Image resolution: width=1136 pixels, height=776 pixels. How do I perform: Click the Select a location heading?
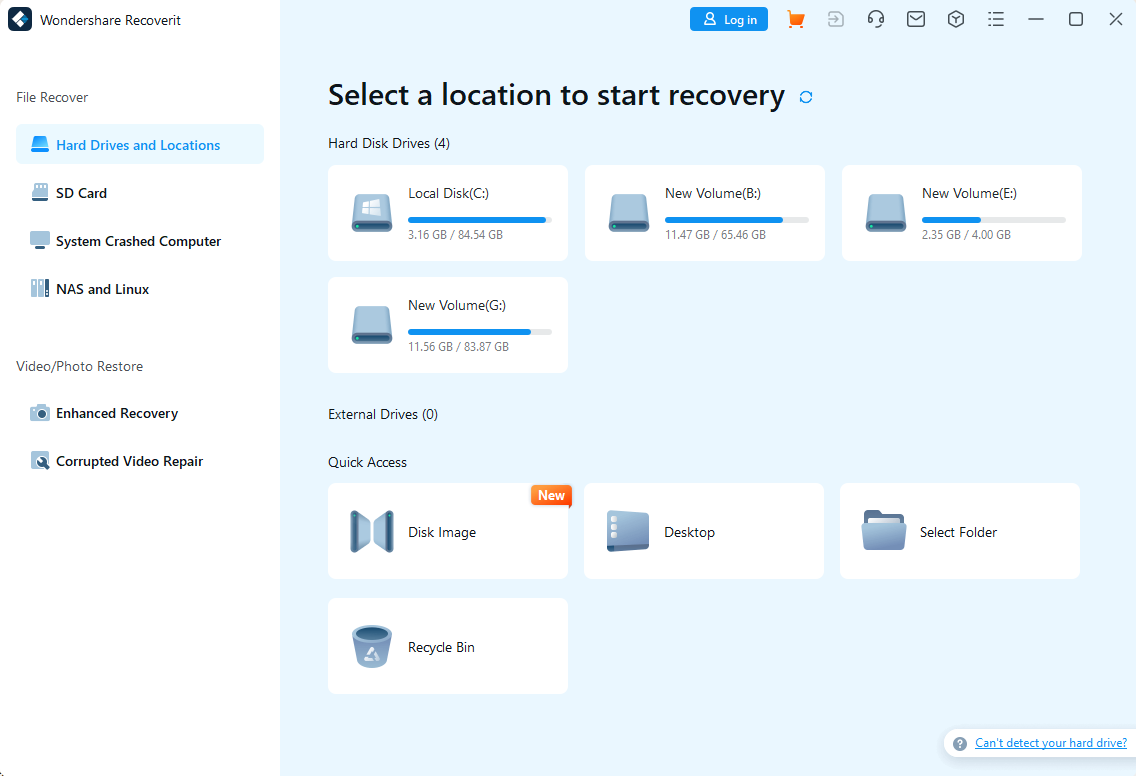[556, 95]
